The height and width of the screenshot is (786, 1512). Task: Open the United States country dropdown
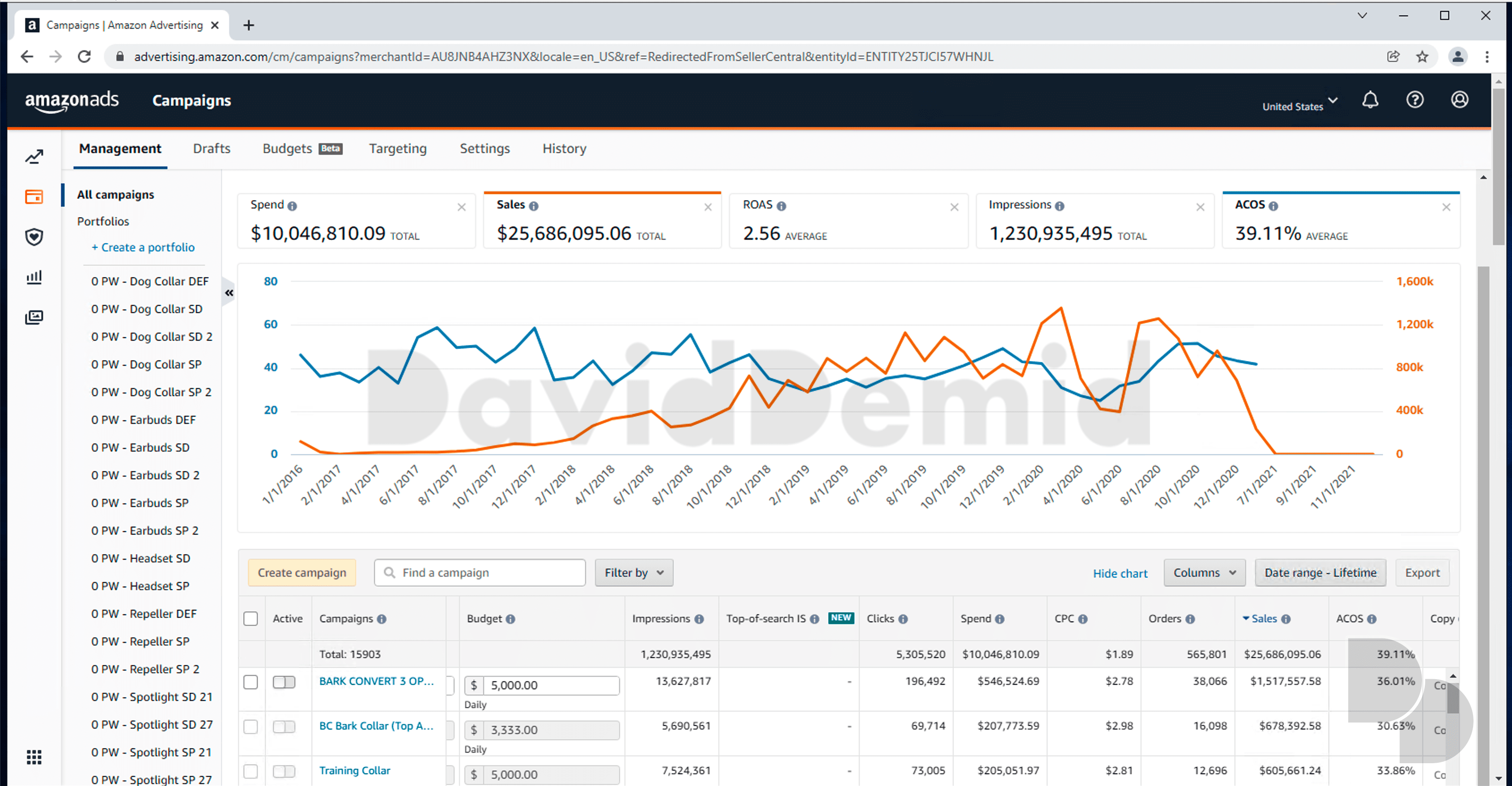coord(1300,106)
